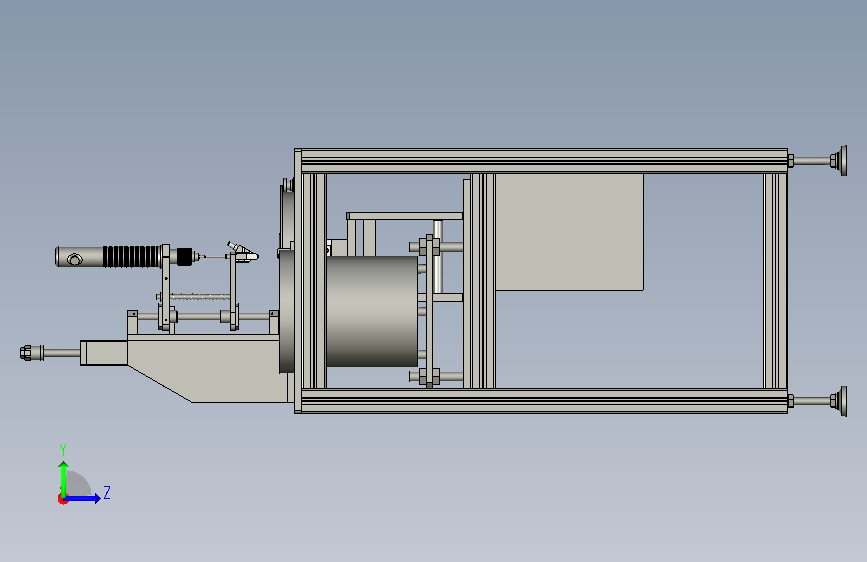Select the top-right leveling foot of the frame
Image resolution: width=867 pixels, height=562 pixels.
pos(839,160)
